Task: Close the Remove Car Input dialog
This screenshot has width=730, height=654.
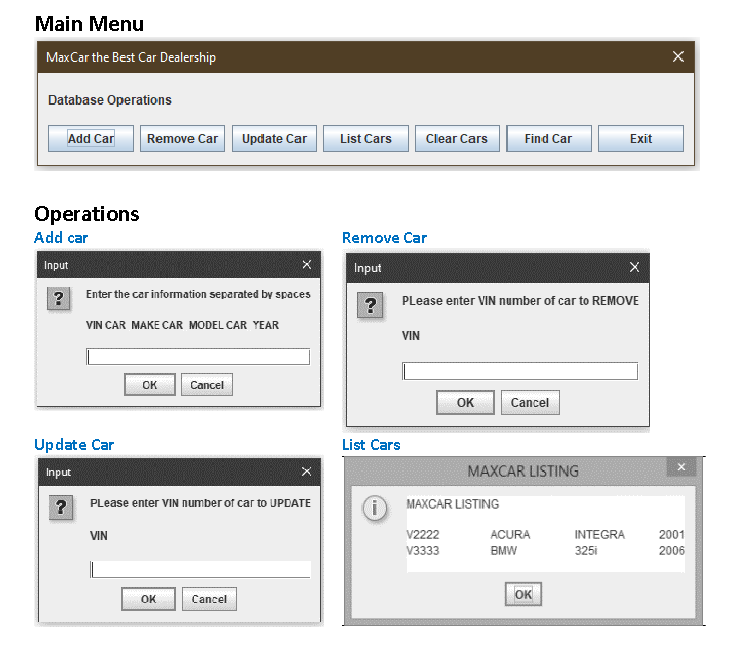Action: point(634,267)
